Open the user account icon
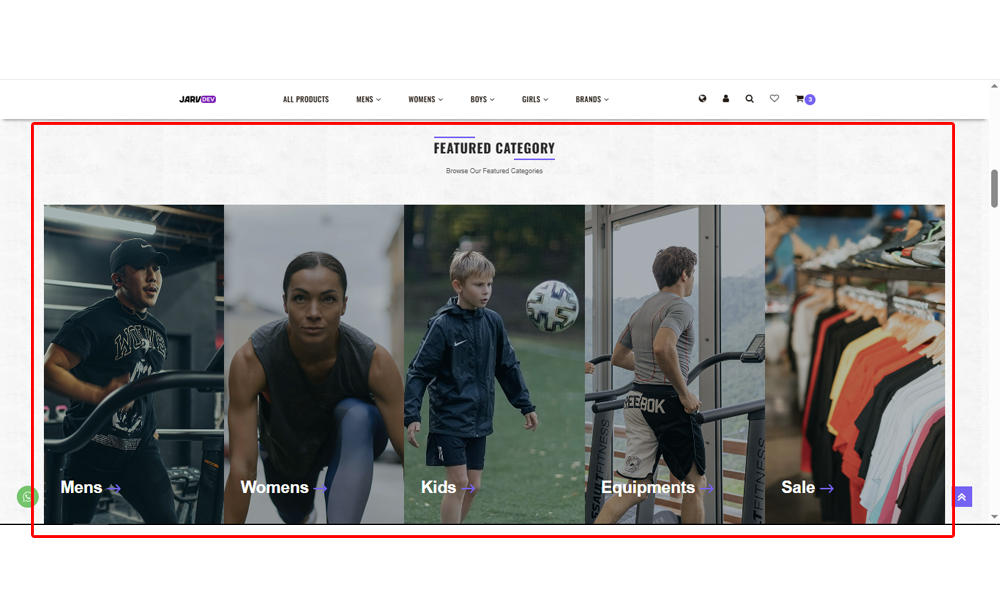1000x604 pixels. [x=726, y=99]
